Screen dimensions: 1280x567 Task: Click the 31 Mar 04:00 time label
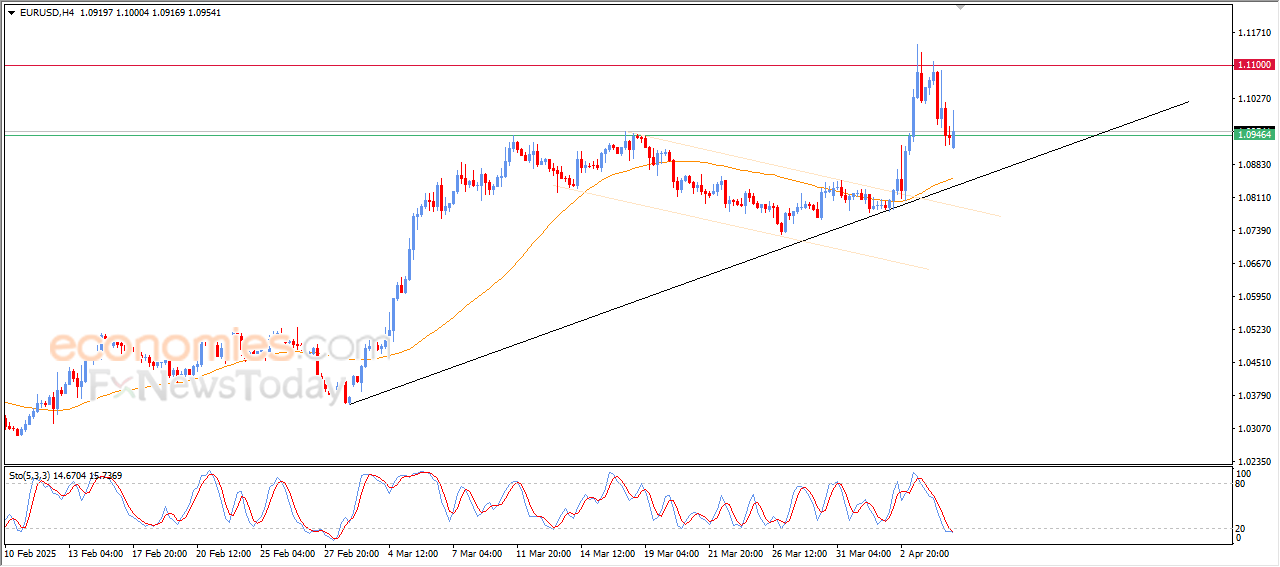tap(864, 552)
